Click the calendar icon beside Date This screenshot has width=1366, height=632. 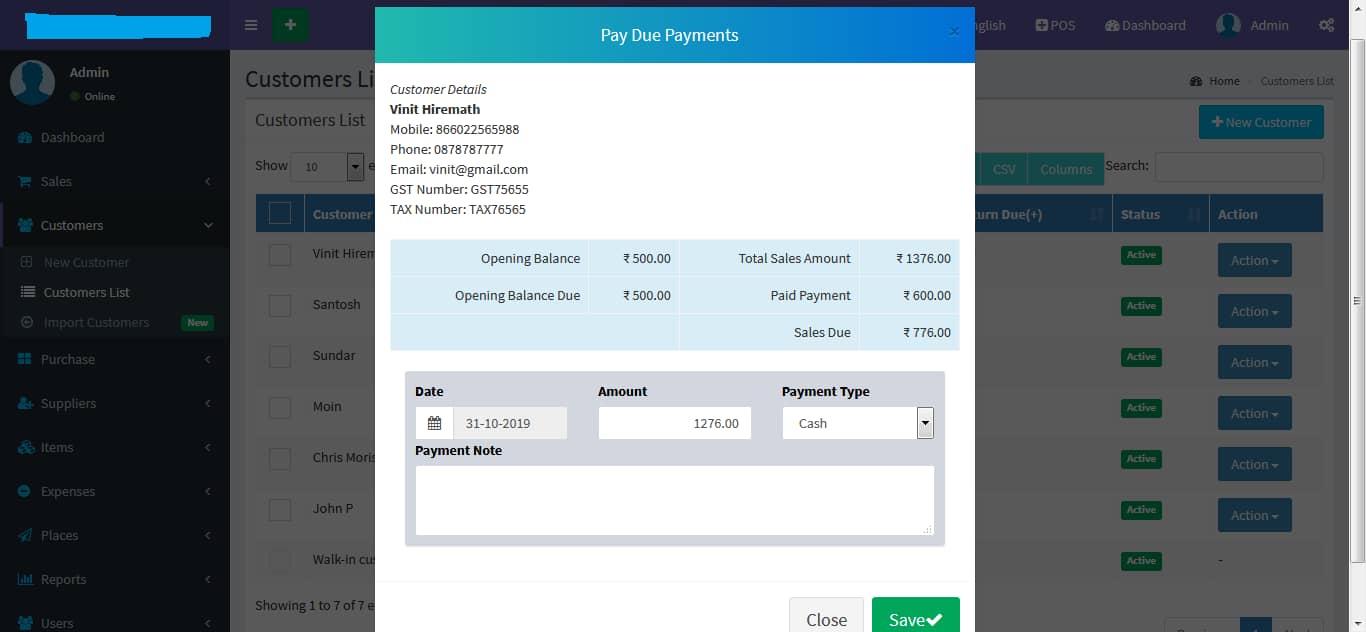tap(434, 423)
